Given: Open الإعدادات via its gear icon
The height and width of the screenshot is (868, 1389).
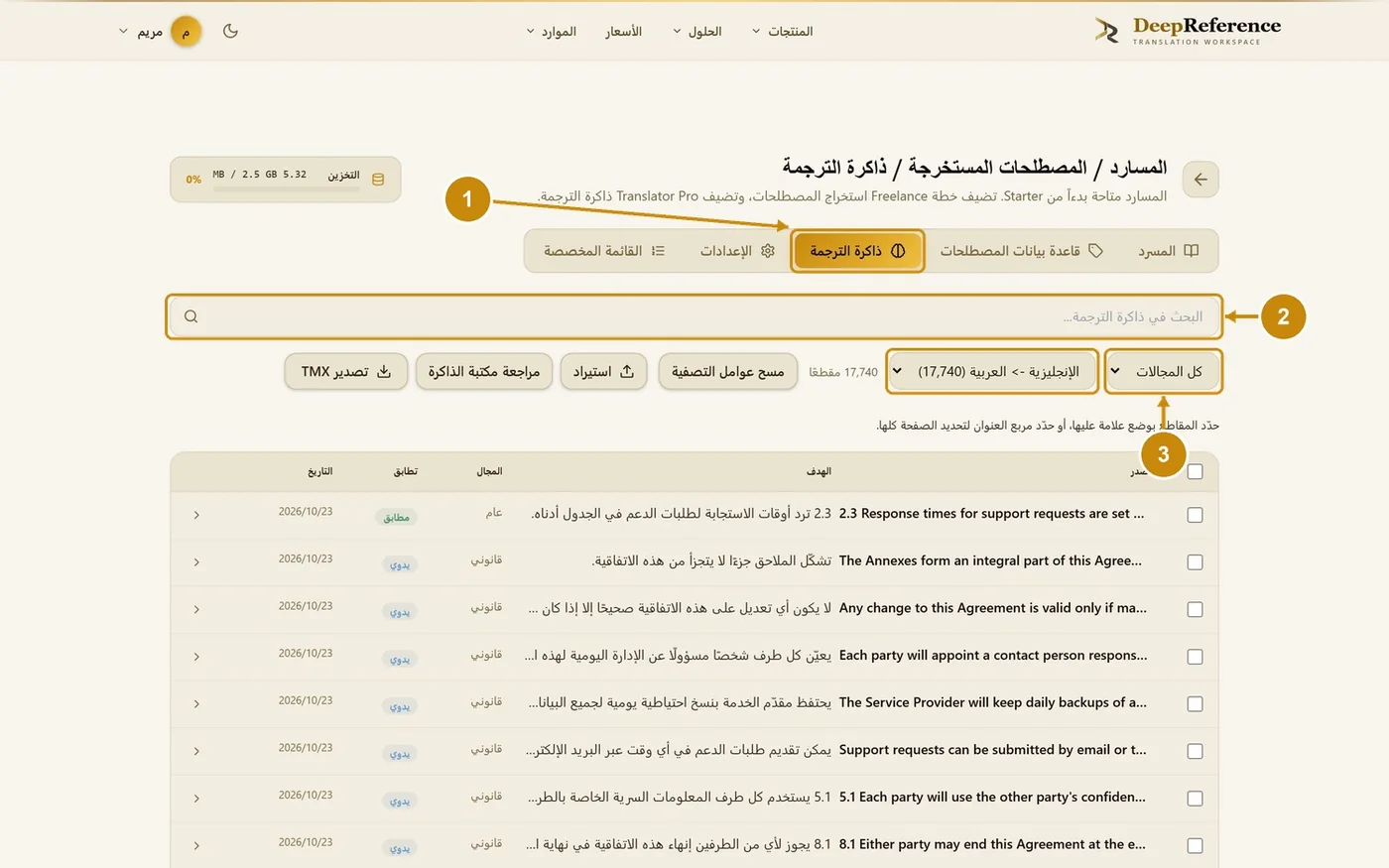Looking at the screenshot, I should tap(767, 251).
